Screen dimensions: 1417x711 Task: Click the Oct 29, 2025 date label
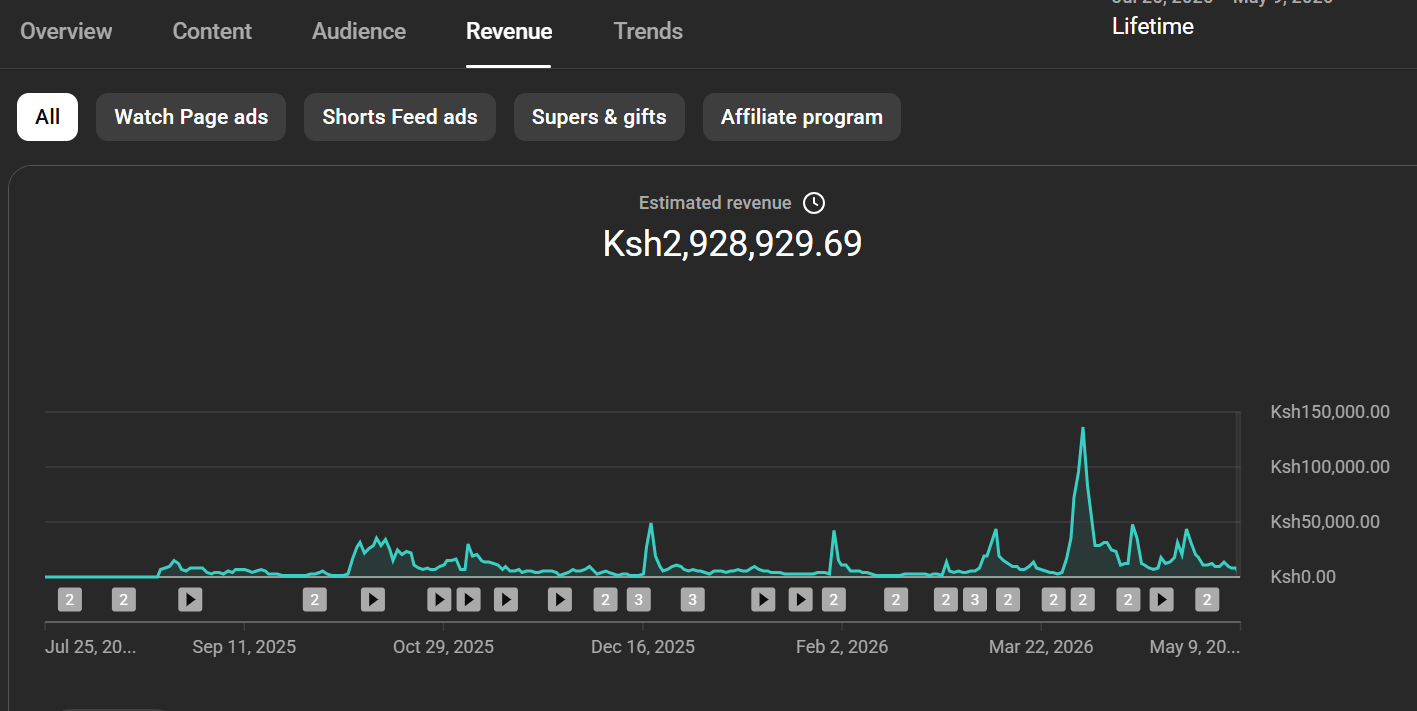click(443, 647)
